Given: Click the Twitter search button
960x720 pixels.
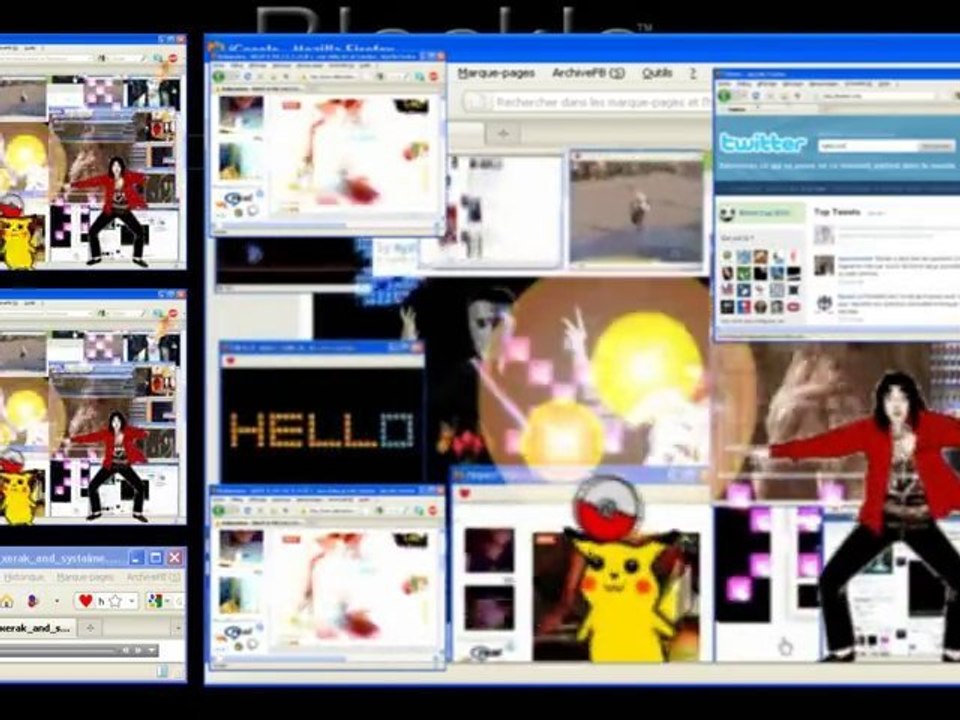Looking at the screenshot, I should tap(937, 146).
